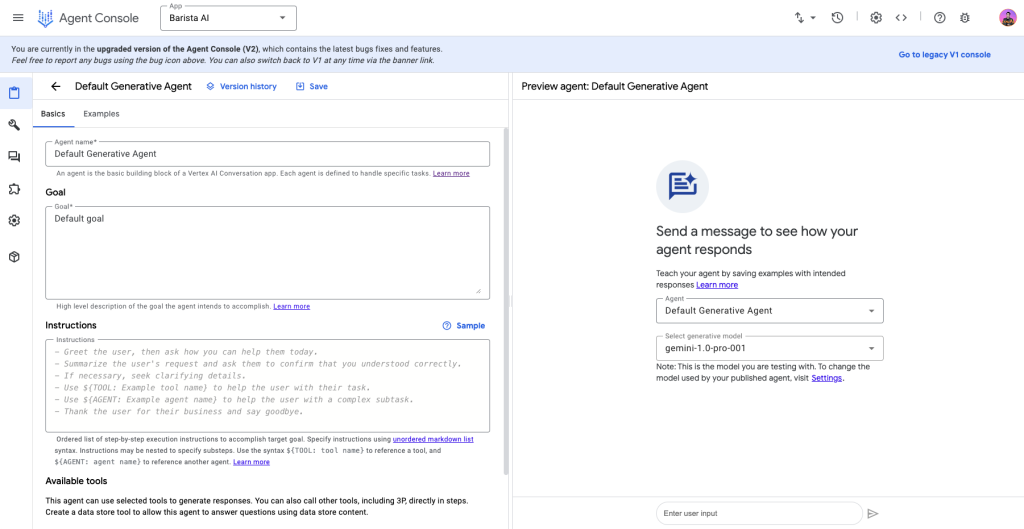
Task: Focus the Enter user input field
Action: pyautogui.click(x=759, y=513)
